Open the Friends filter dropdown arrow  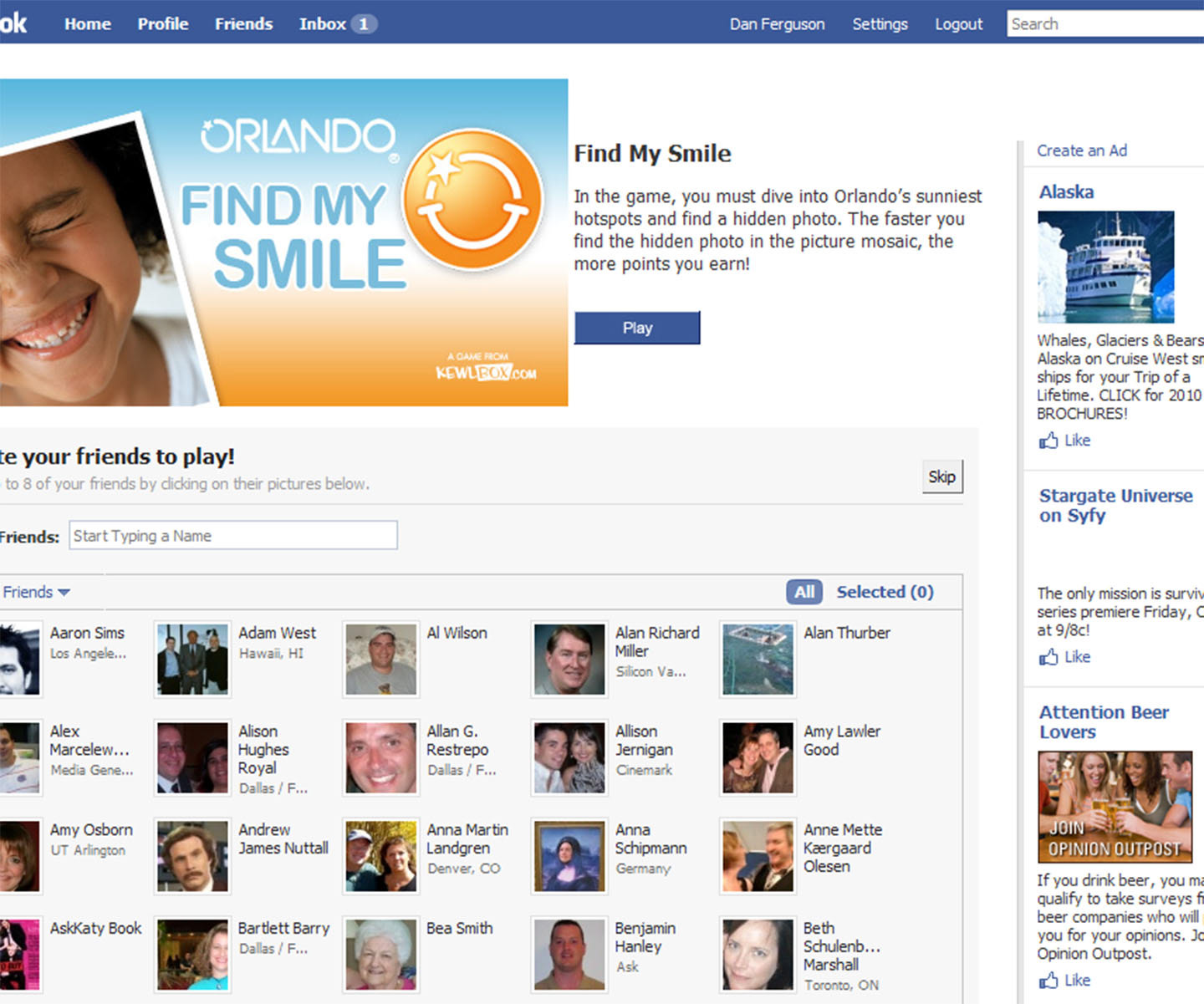click(64, 593)
